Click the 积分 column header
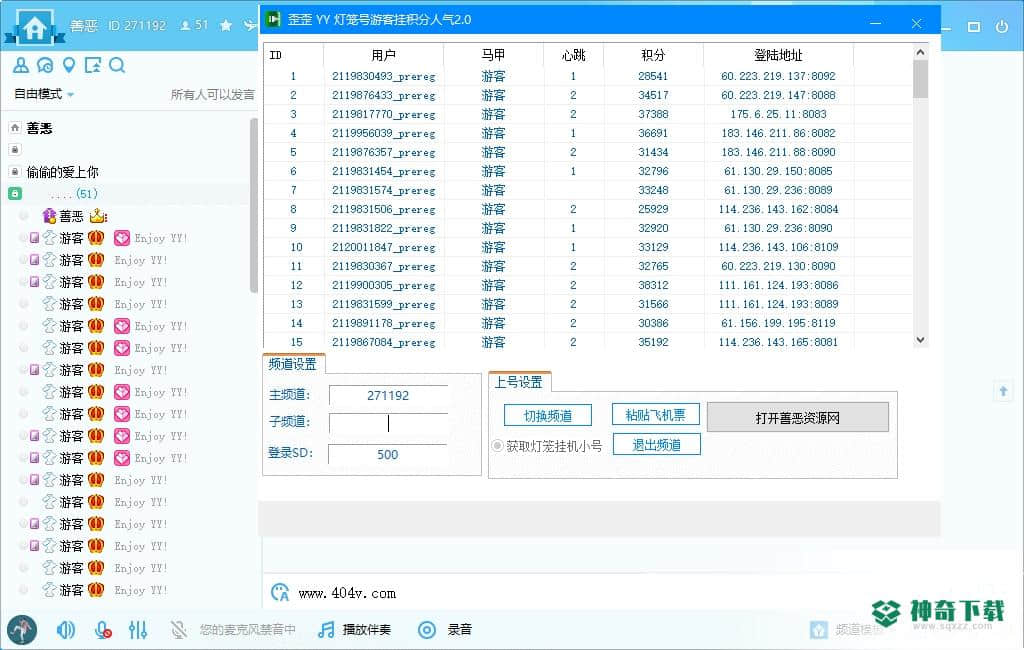The width and height of the screenshot is (1024, 650). coord(653,55)
